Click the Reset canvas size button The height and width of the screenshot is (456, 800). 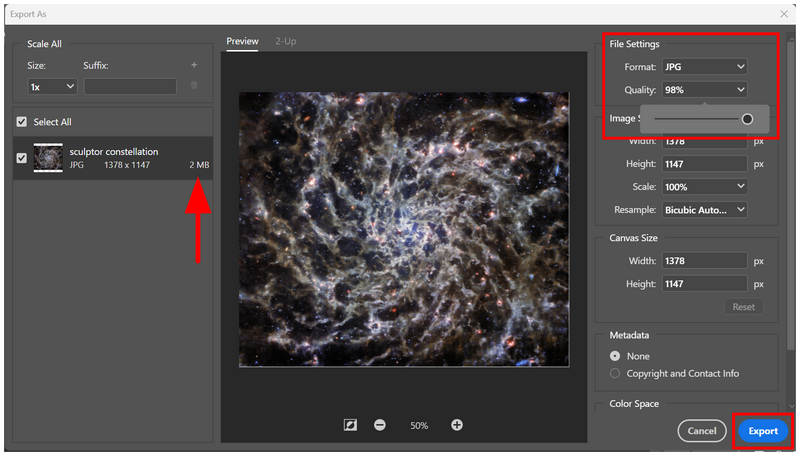[x=743, y=307]
